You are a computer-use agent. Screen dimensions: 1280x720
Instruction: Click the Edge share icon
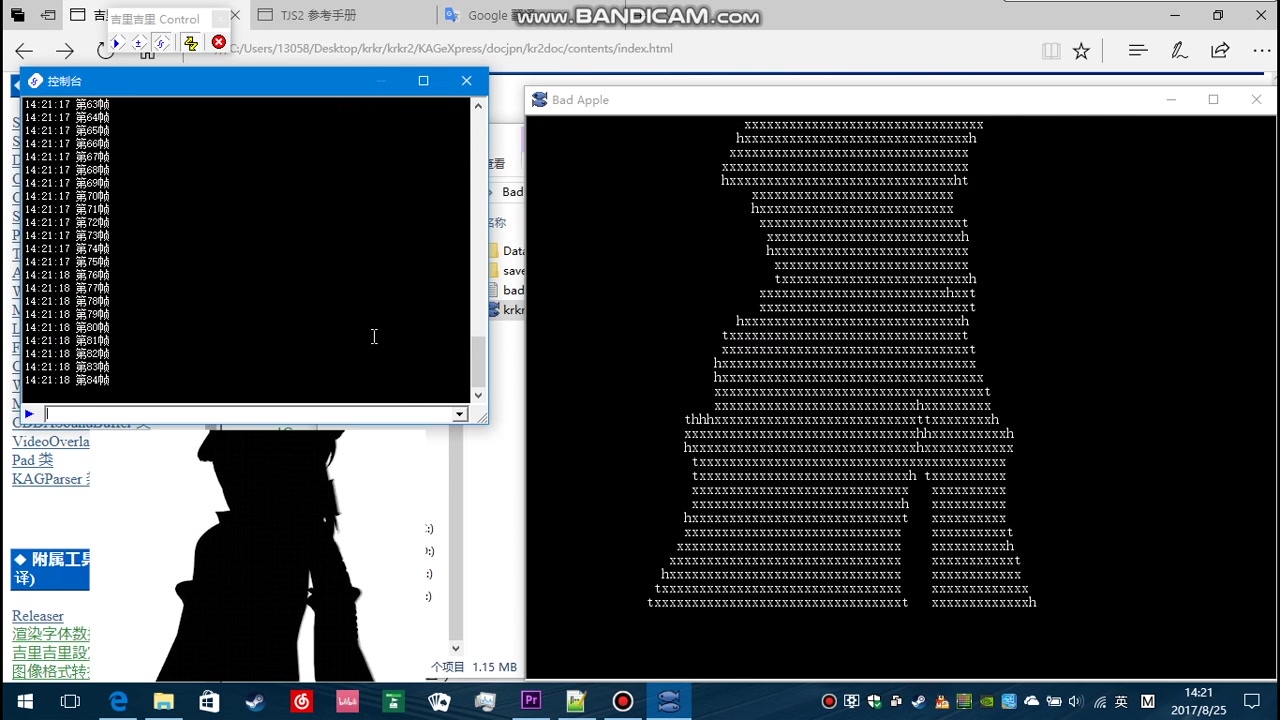1220,50
